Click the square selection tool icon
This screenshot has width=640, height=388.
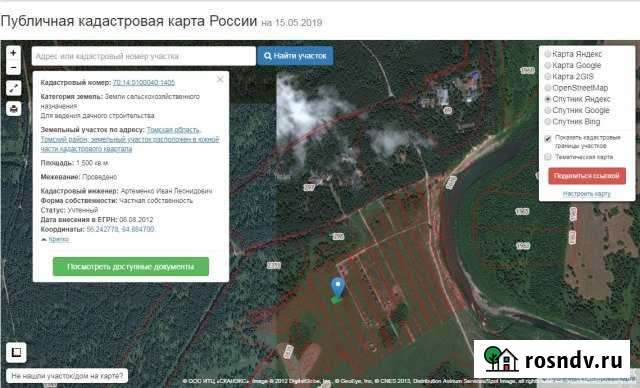[16, 352]
